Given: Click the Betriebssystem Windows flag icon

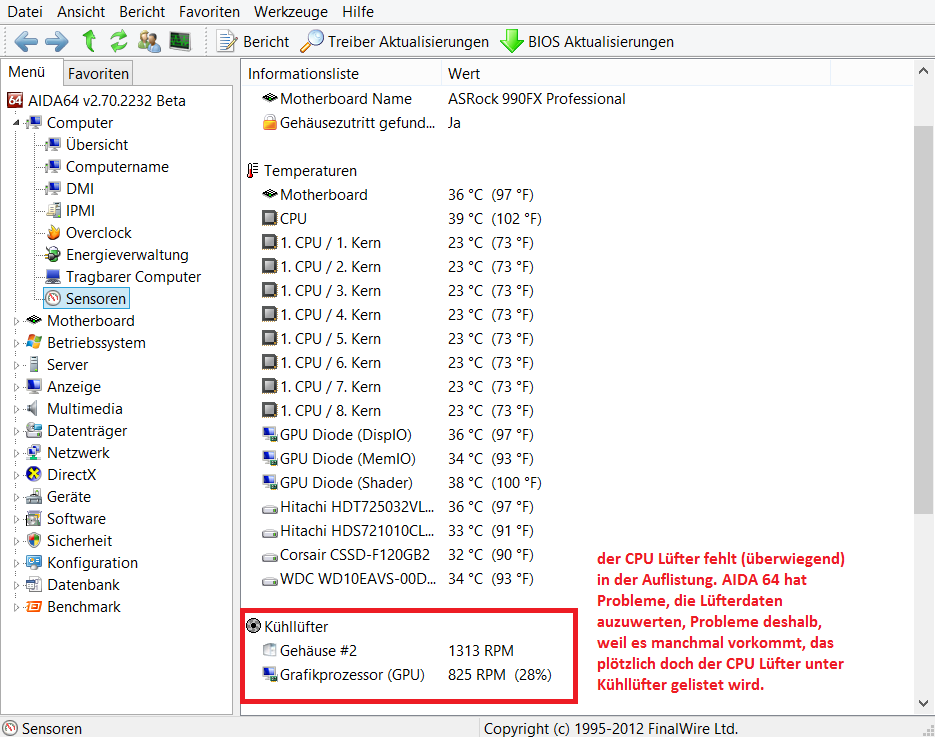Looking at the screenshot, I should [x=34, y=342].
